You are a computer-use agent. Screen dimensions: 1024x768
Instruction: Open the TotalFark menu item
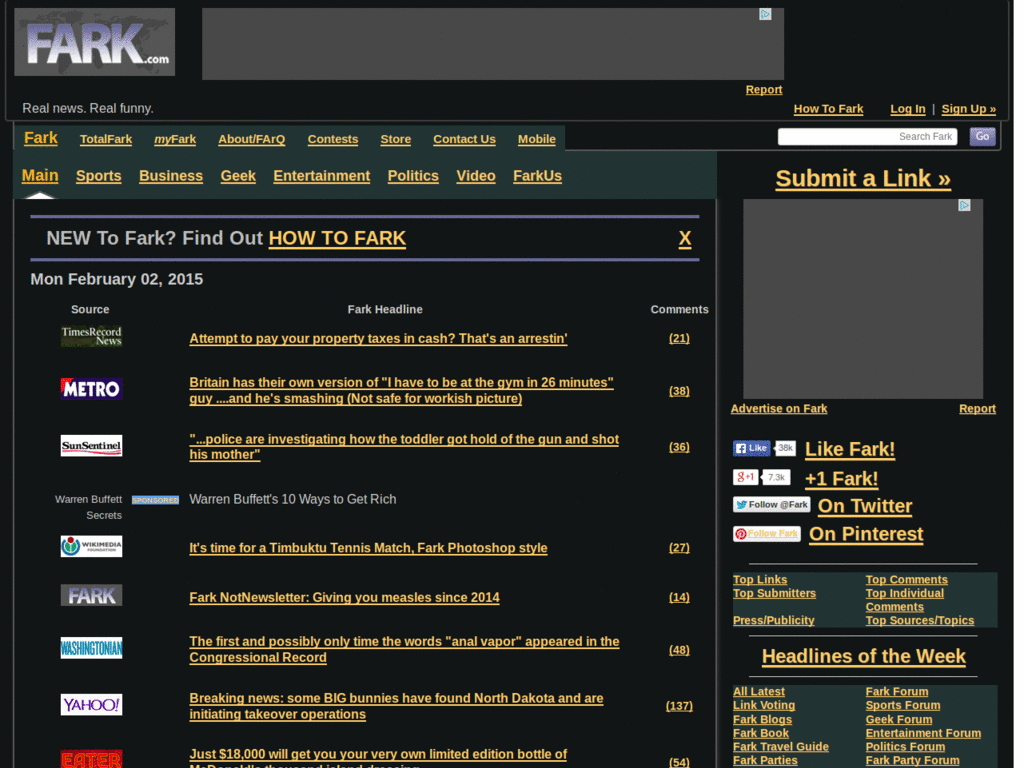click(106, 139)
